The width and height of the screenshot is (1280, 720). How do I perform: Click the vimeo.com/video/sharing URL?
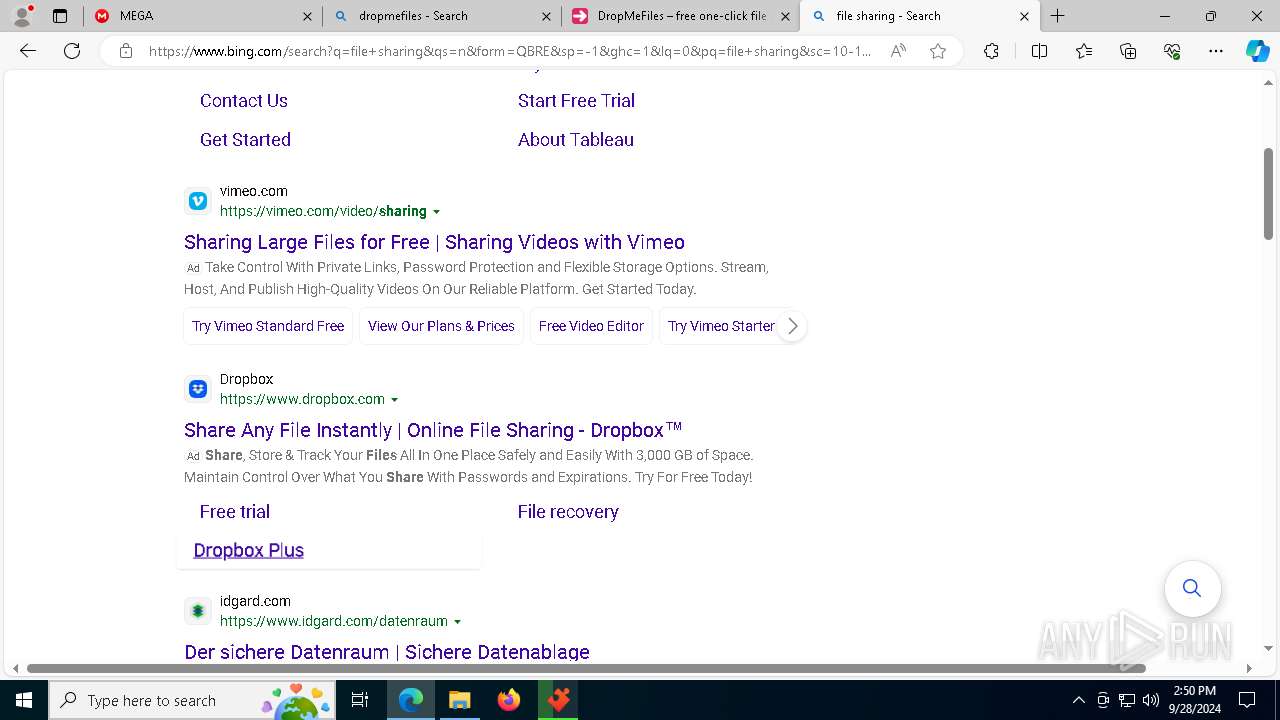[x=323, y=212]
